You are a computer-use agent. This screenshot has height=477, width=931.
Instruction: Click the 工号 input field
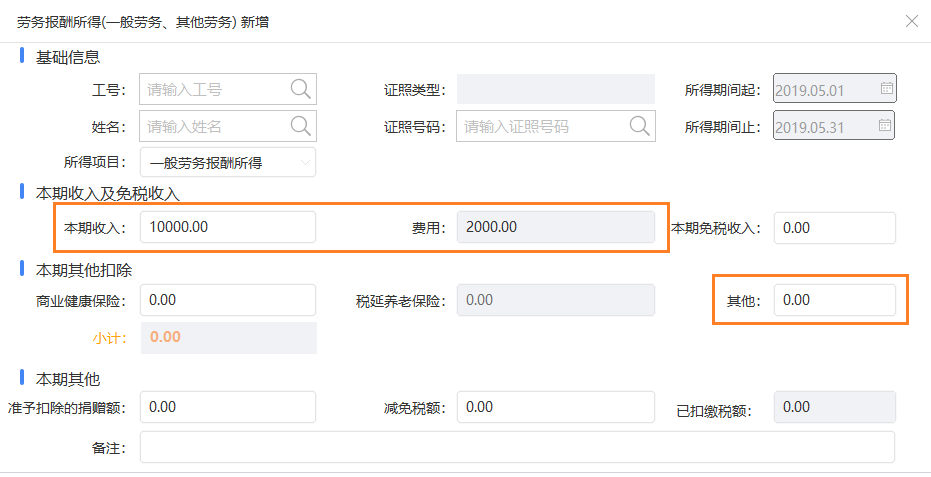click(x=228, y=89)
